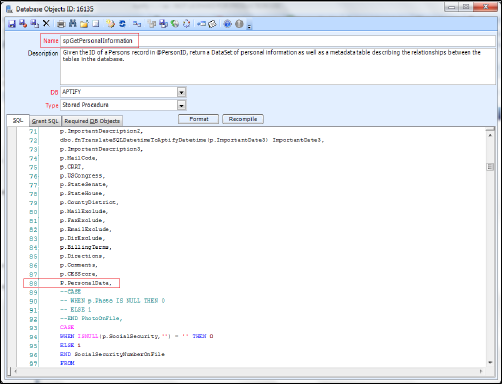Click the gray info circle icon

pos(239,24)
